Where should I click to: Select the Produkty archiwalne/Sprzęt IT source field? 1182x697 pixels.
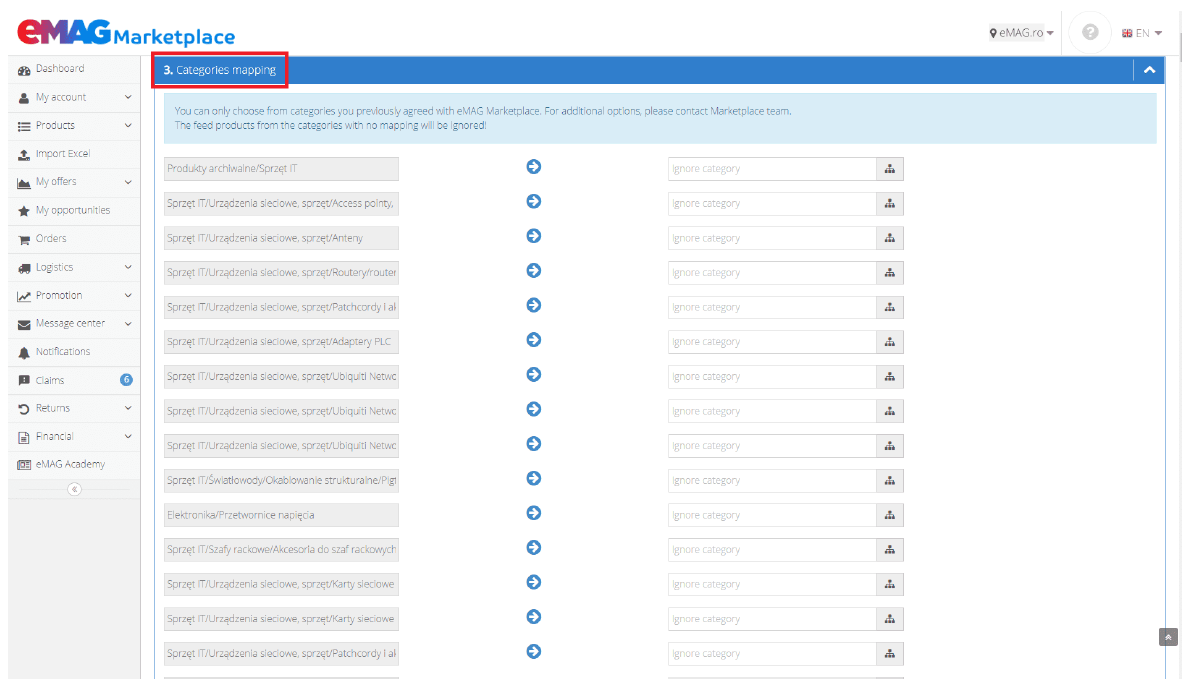pyautogui.click(x=281, y=169)
